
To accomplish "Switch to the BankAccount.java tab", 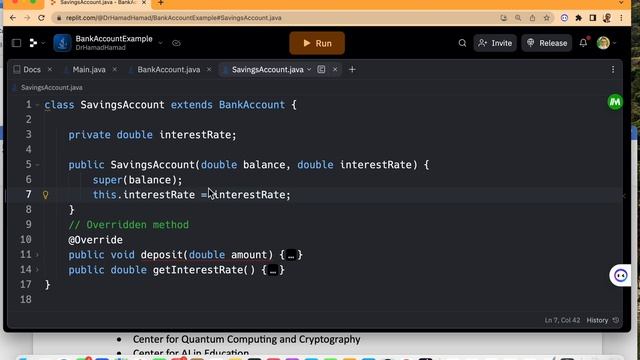I will click(x=169, y=69).
